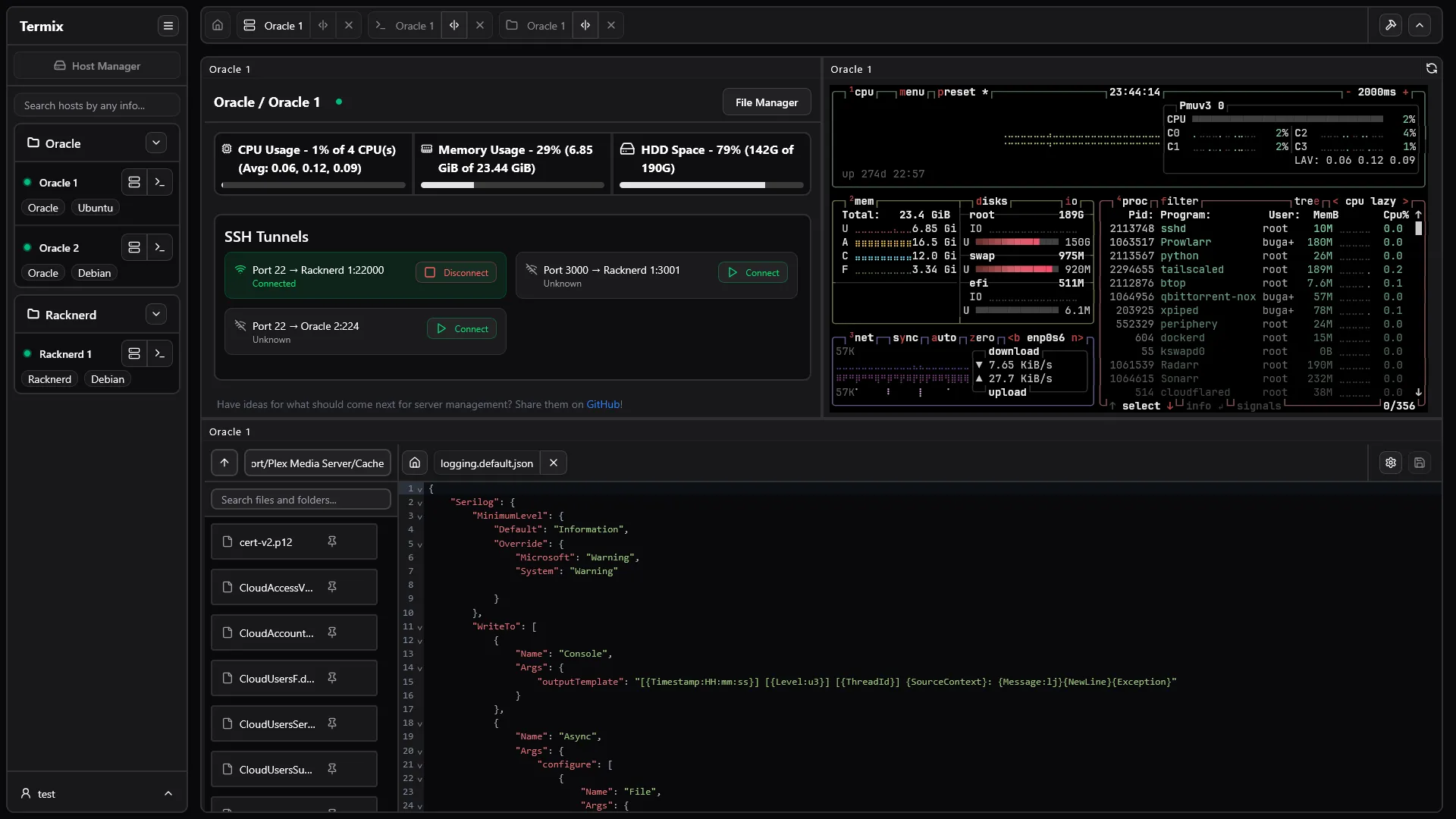
Task: Connect the Port 3000 Racknerd 1:3001 tunnel
Action: click(x=753, y=272)
